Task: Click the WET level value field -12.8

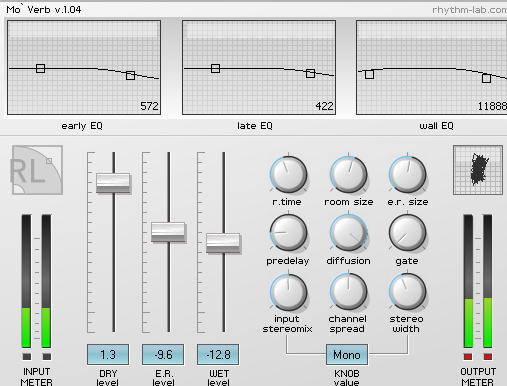Action: [x=218, y=354]
